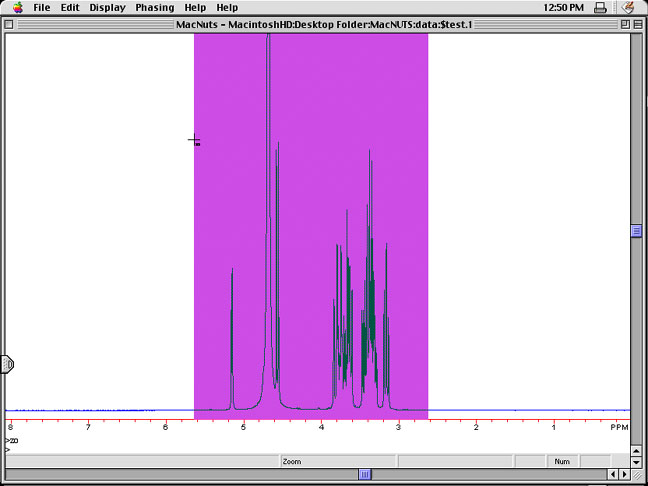
Task: Open the File menu
Action: tap(42, 7)
